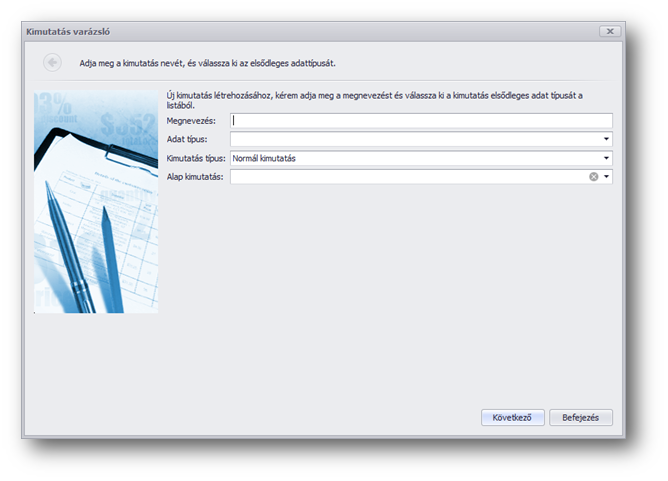Click the back arrow icon in the header

[x=52, y=62]
